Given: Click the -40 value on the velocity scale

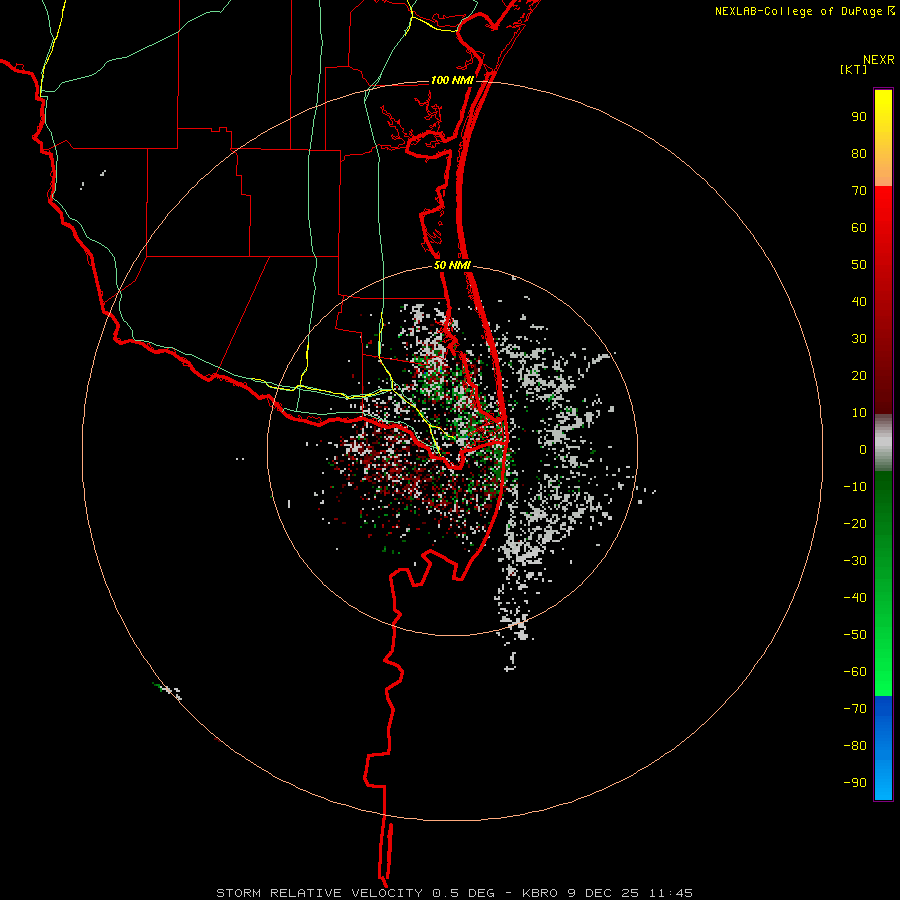Looking at the screenshot, I should (x=855, y=598).
